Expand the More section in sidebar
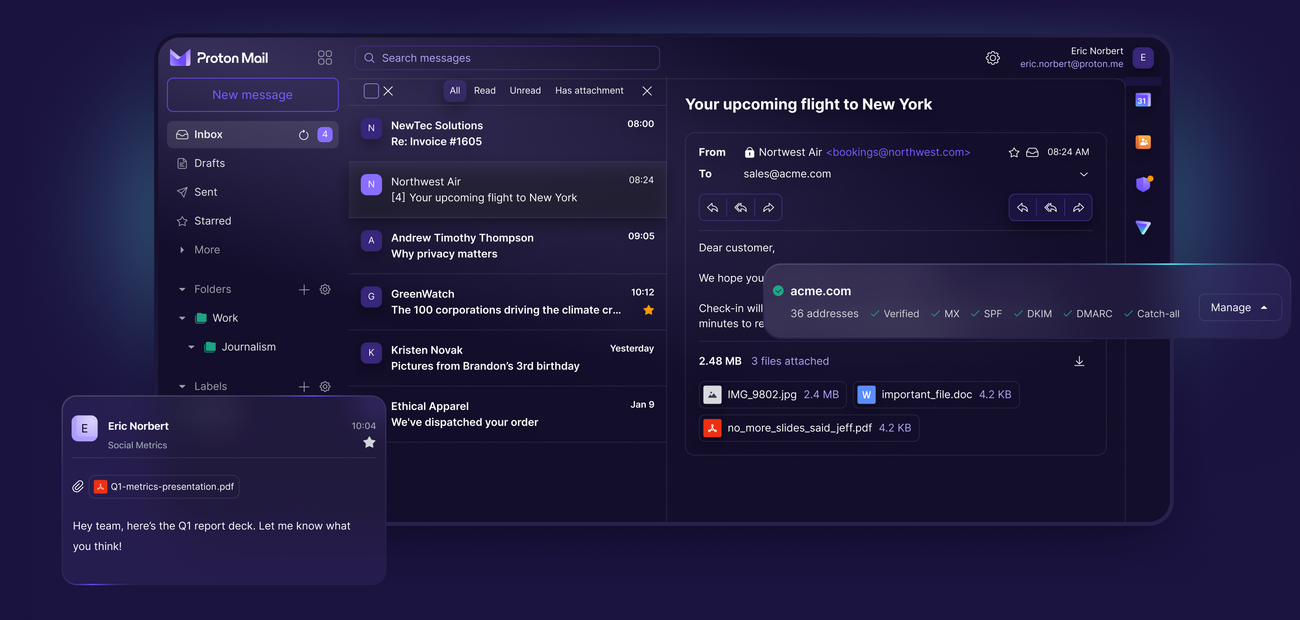This screenshot has width=1300, height=620. 206,250
